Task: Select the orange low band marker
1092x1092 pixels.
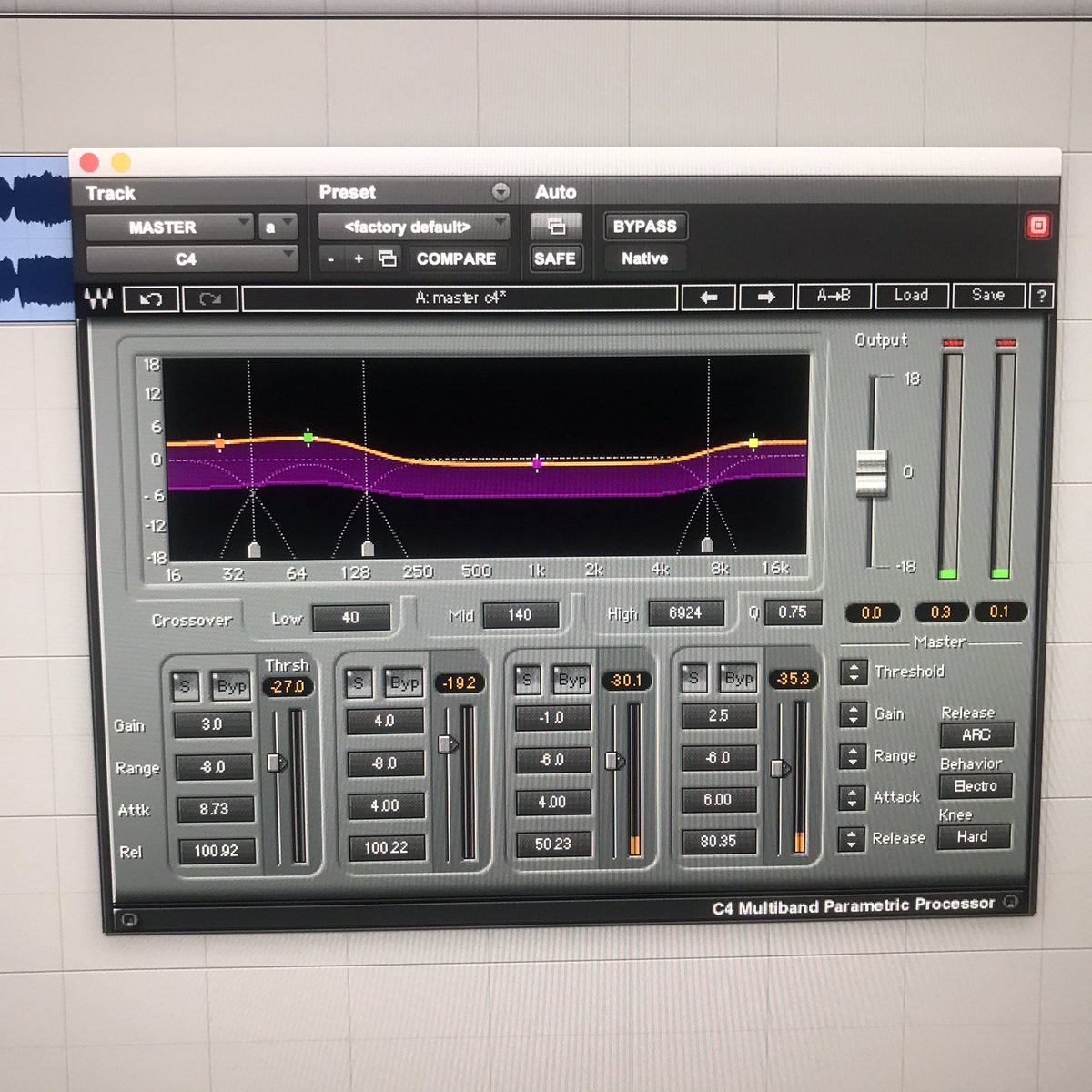Action: [219, 443]
